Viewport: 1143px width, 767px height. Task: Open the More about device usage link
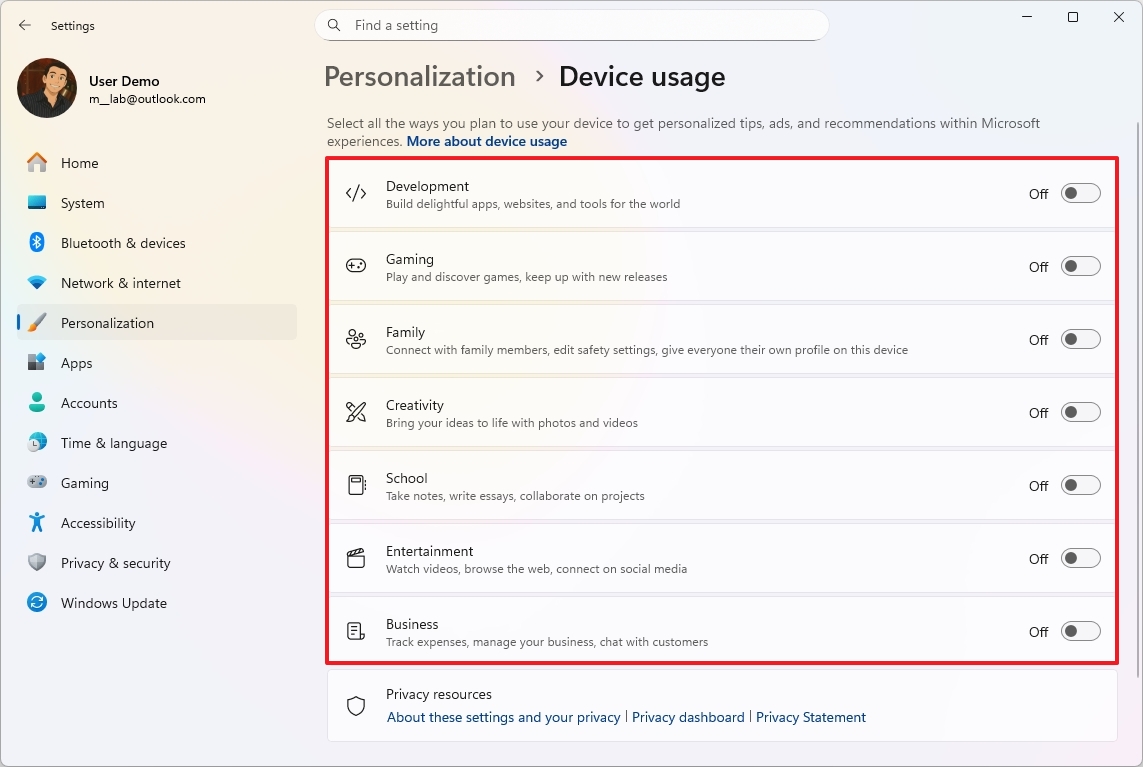click(487, 141)
